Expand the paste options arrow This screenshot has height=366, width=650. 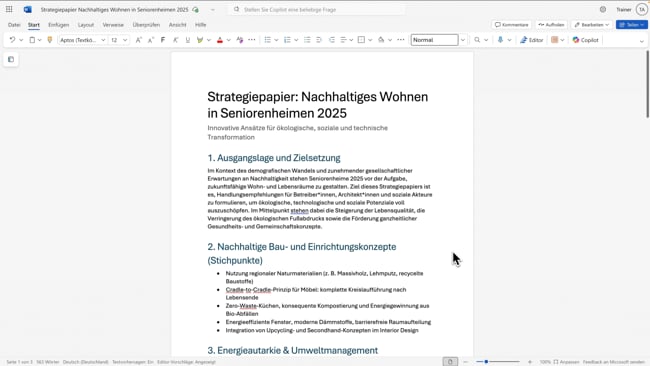[39, 40]
